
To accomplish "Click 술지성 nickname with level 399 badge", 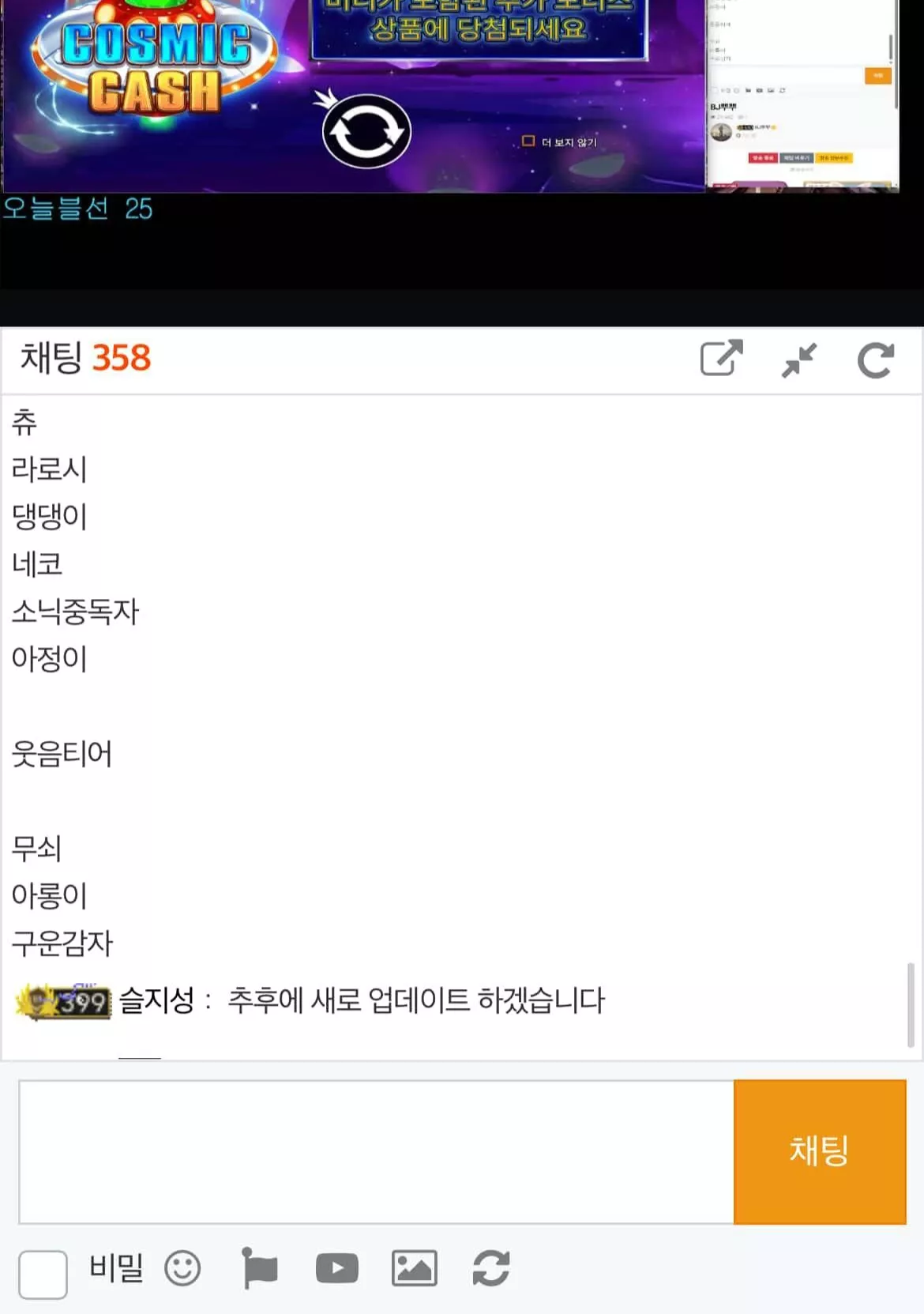I will click(x=156, y=1000).
